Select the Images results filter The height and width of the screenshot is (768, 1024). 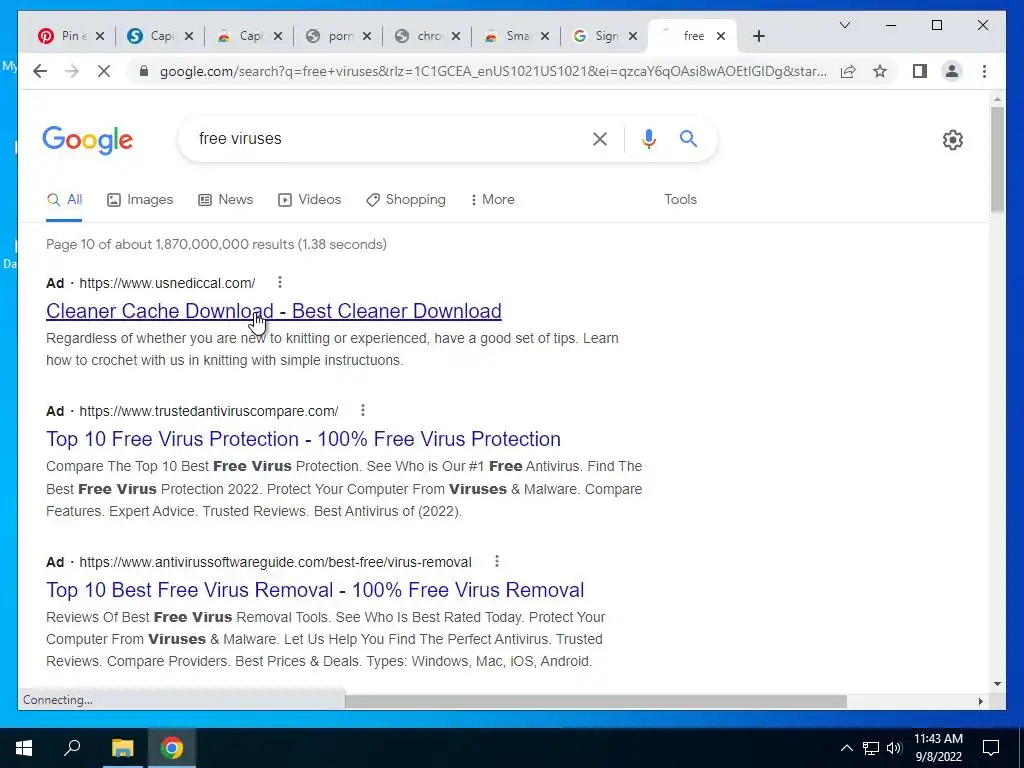tap(140, 200)
